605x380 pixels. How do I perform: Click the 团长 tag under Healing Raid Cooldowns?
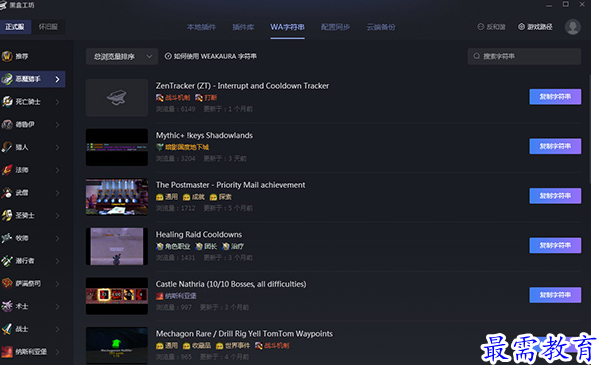pyautogui.click(x=206, y=247)
